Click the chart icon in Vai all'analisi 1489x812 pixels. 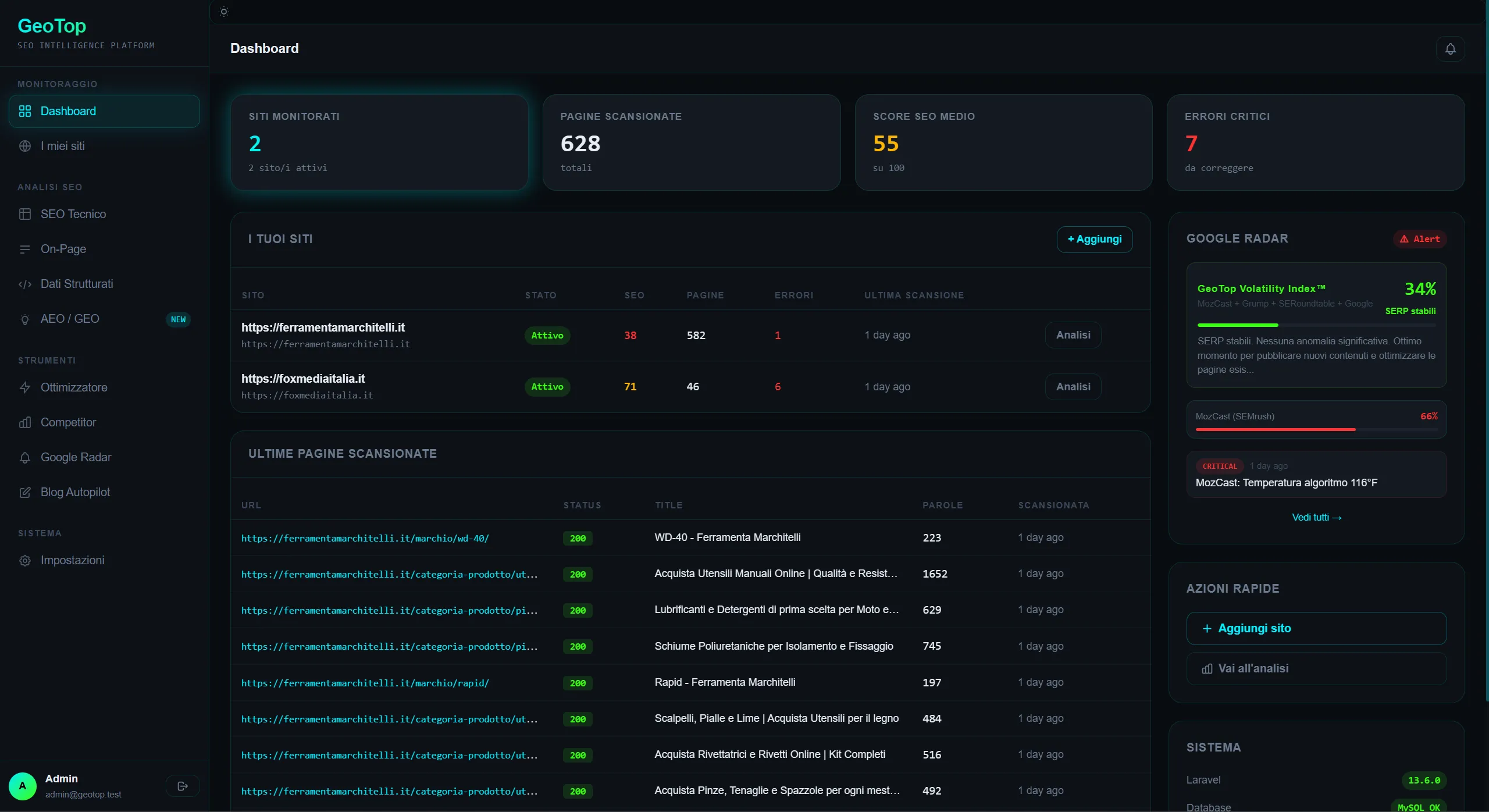(x=1207, y=669)
